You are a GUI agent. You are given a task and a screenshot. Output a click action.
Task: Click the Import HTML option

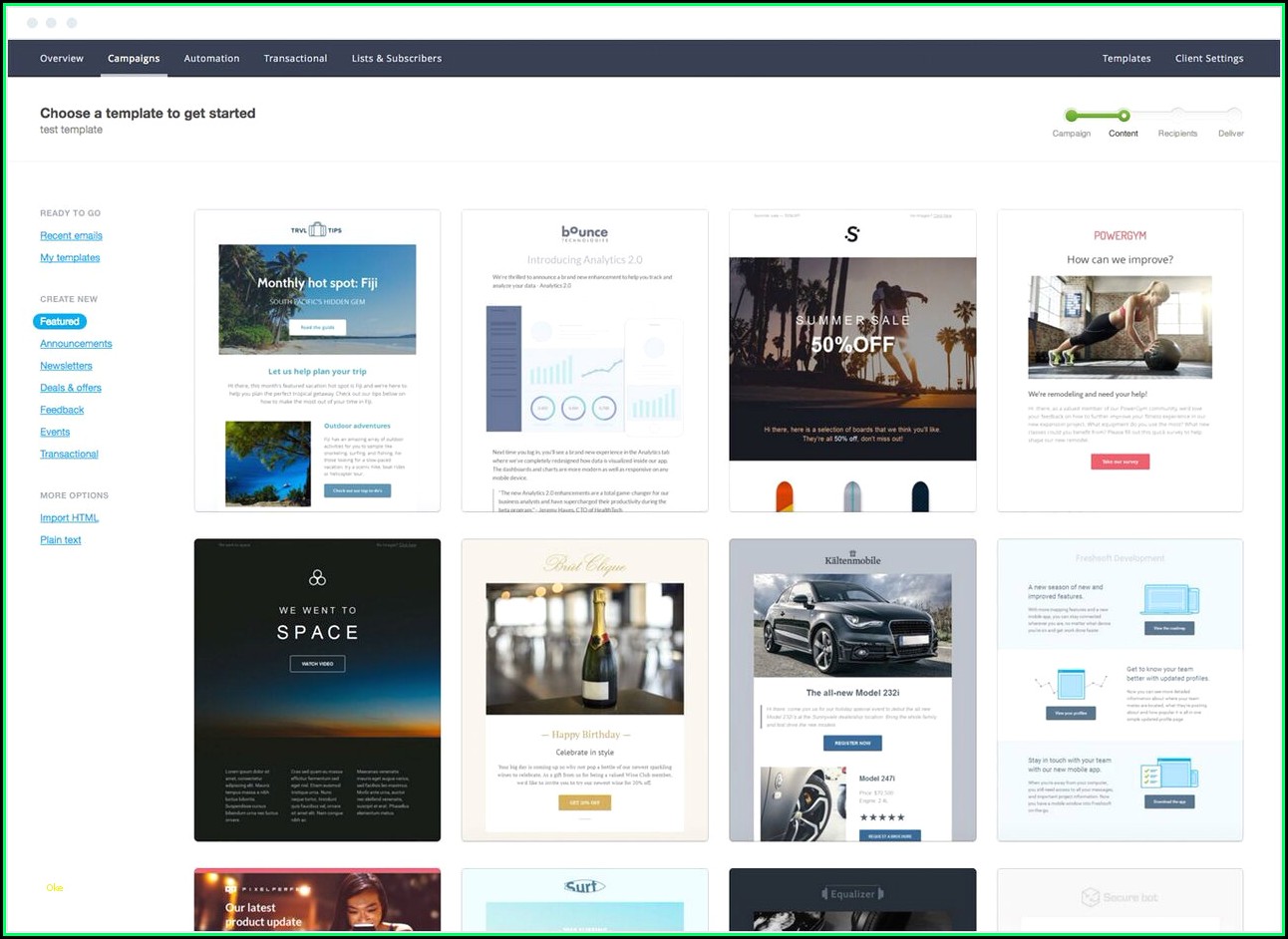point(69,518)
